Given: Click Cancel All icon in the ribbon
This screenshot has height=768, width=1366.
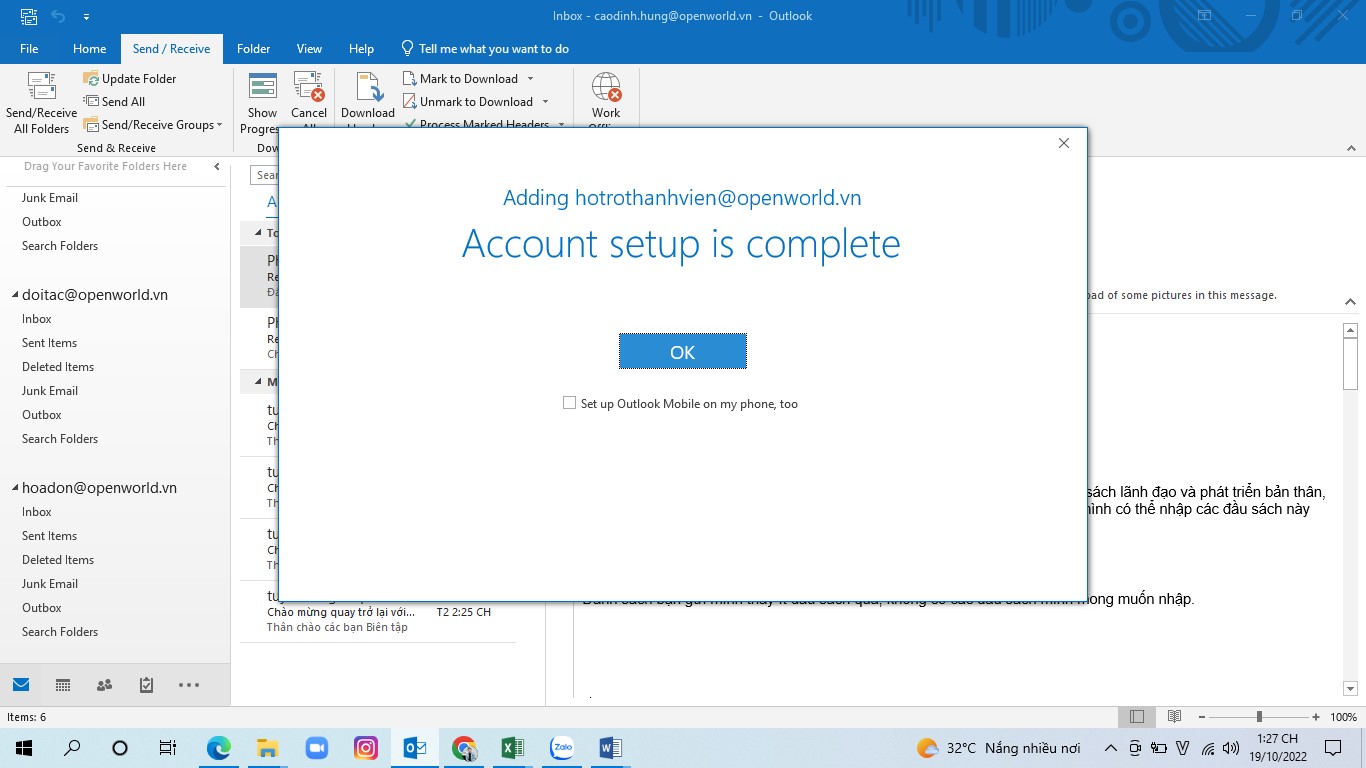Looking at the screenshot, I should [309, 86].
